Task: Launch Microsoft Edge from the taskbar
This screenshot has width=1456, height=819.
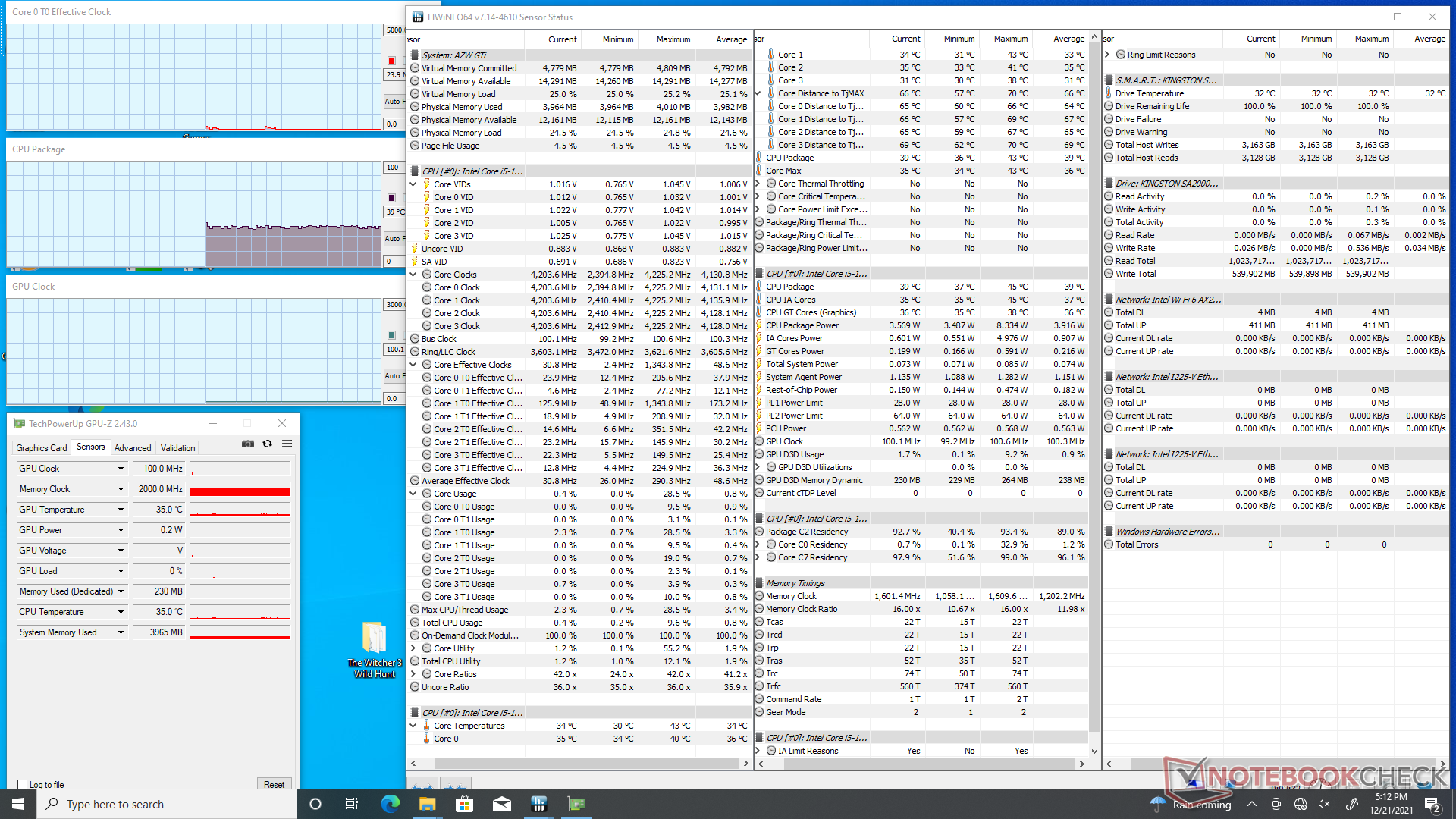Action: 390,804
